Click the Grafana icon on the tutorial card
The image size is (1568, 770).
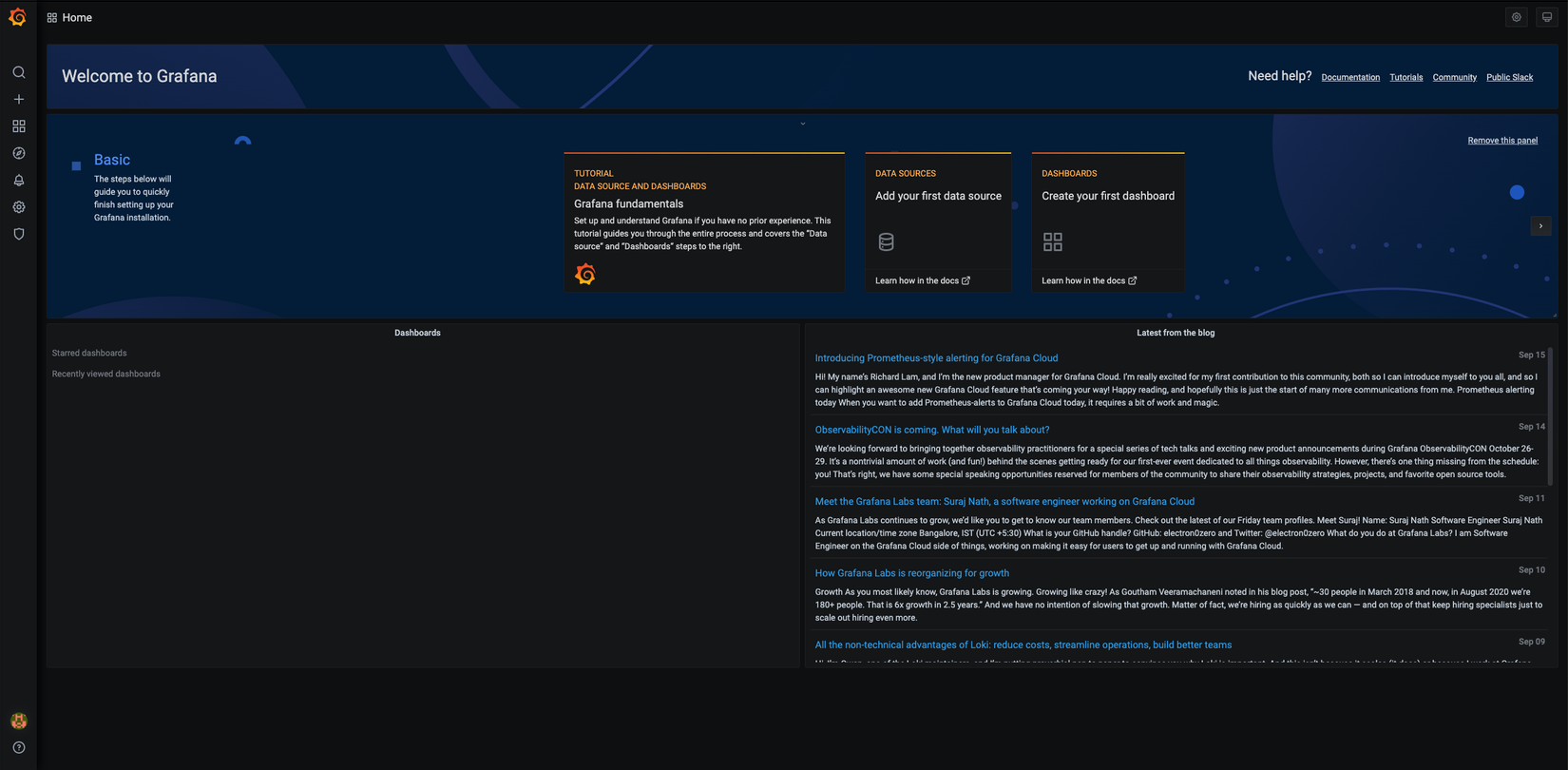tap(585, 274)
